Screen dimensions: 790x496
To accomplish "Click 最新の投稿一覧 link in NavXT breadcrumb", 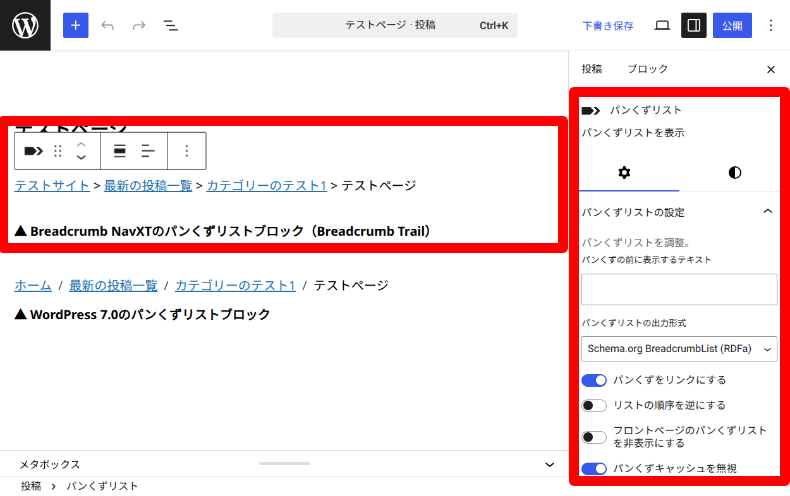I will [148, 186].
